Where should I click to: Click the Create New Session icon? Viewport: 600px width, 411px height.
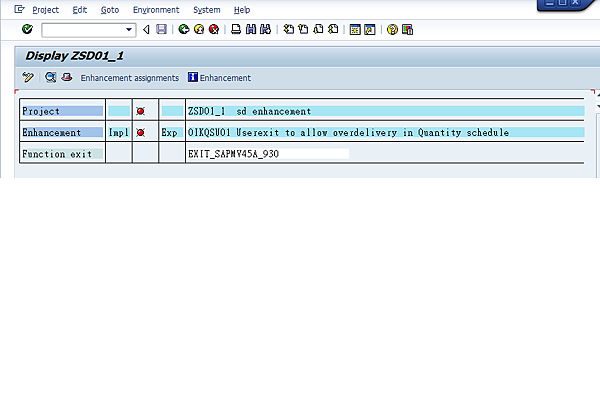coord(355,29)
